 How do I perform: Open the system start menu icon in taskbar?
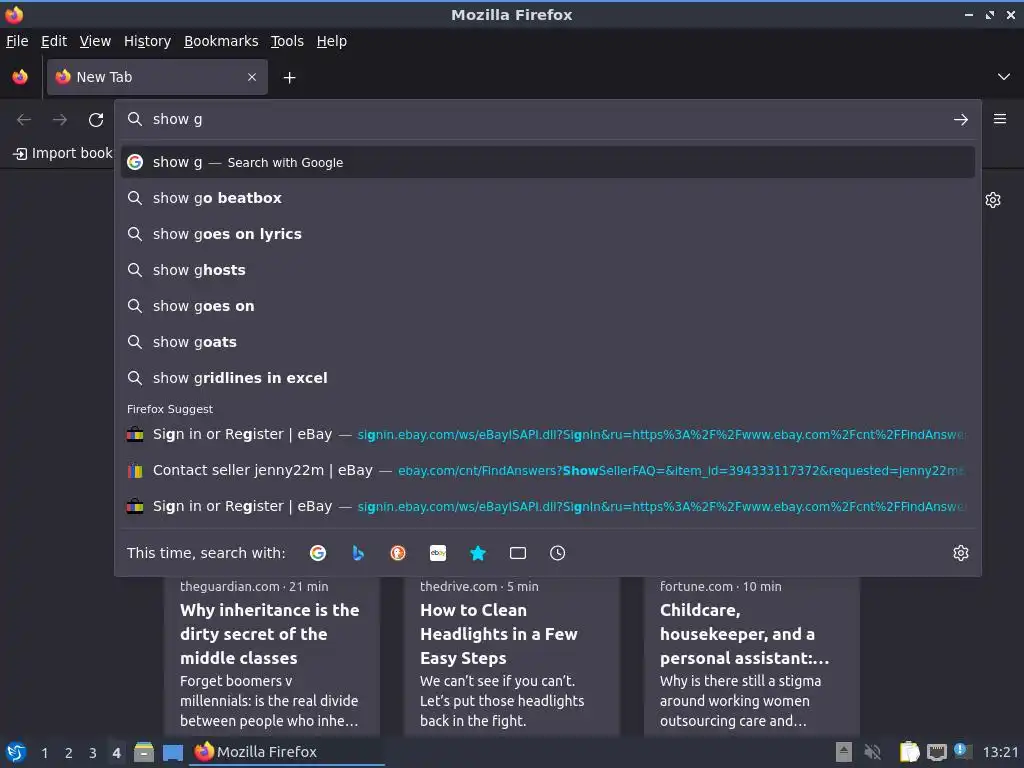pyautogui.click(x=16, y=752)
